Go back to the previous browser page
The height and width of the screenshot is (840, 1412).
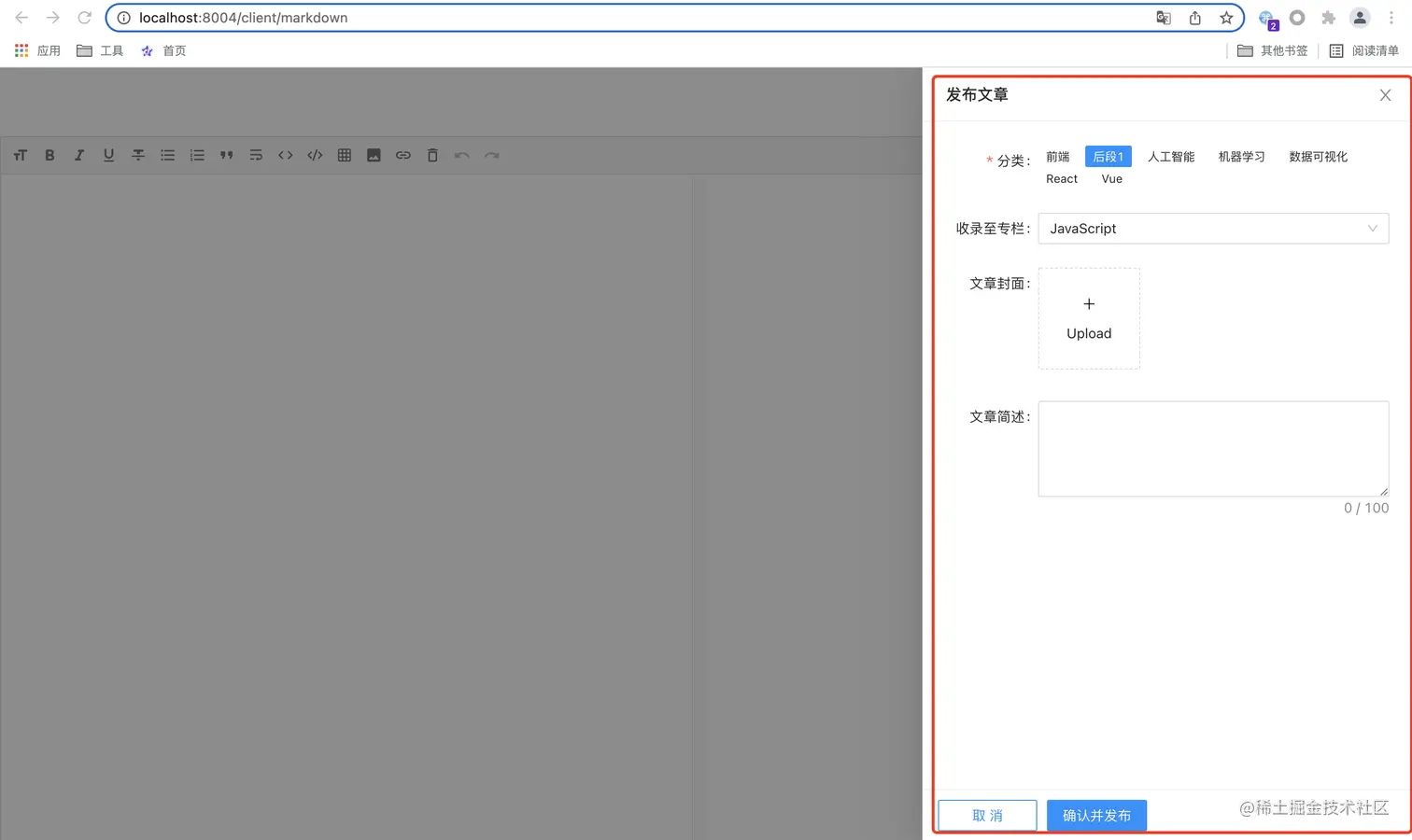click(x=21, y=18)
